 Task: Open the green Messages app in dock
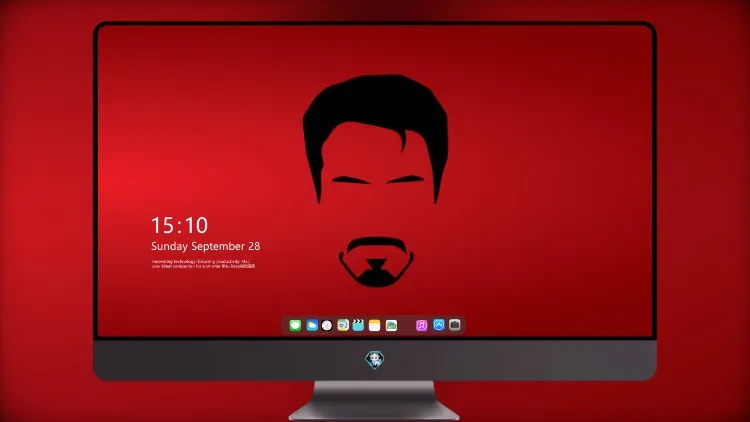pos(295,325)
